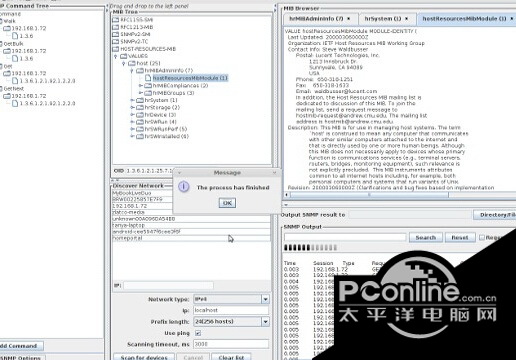Expand the hrSWInstalled (6) tree node

pyautogui.click(x=132, y=136)
